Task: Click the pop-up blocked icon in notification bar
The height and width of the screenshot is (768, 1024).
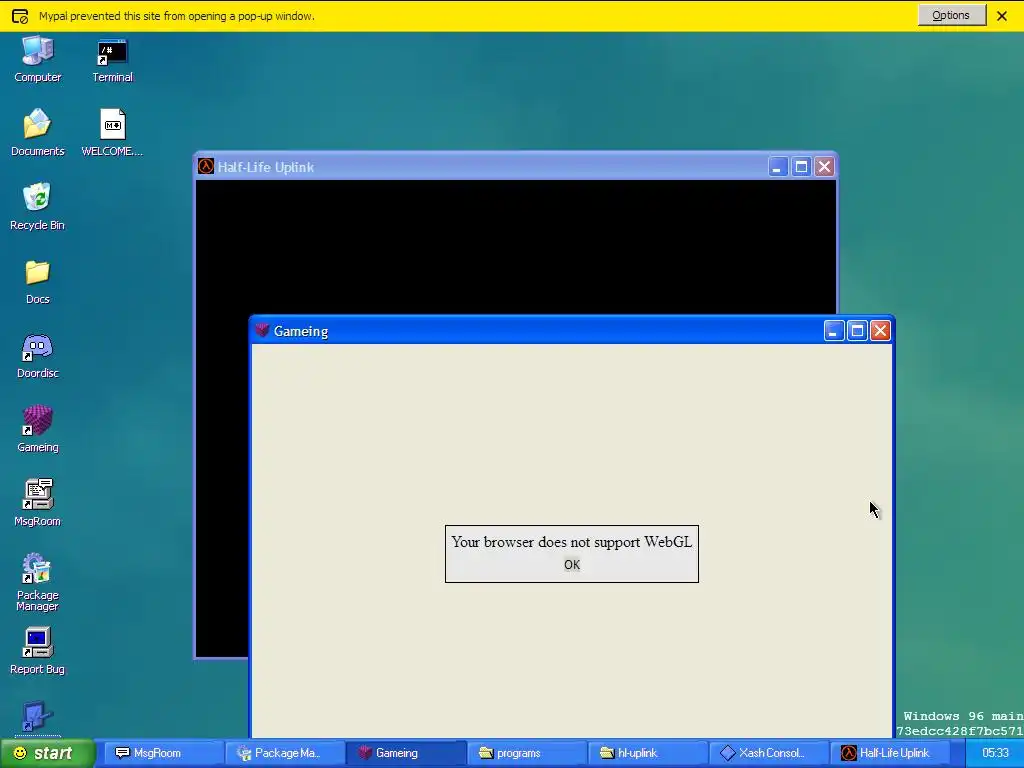Action: coord(20,16)
